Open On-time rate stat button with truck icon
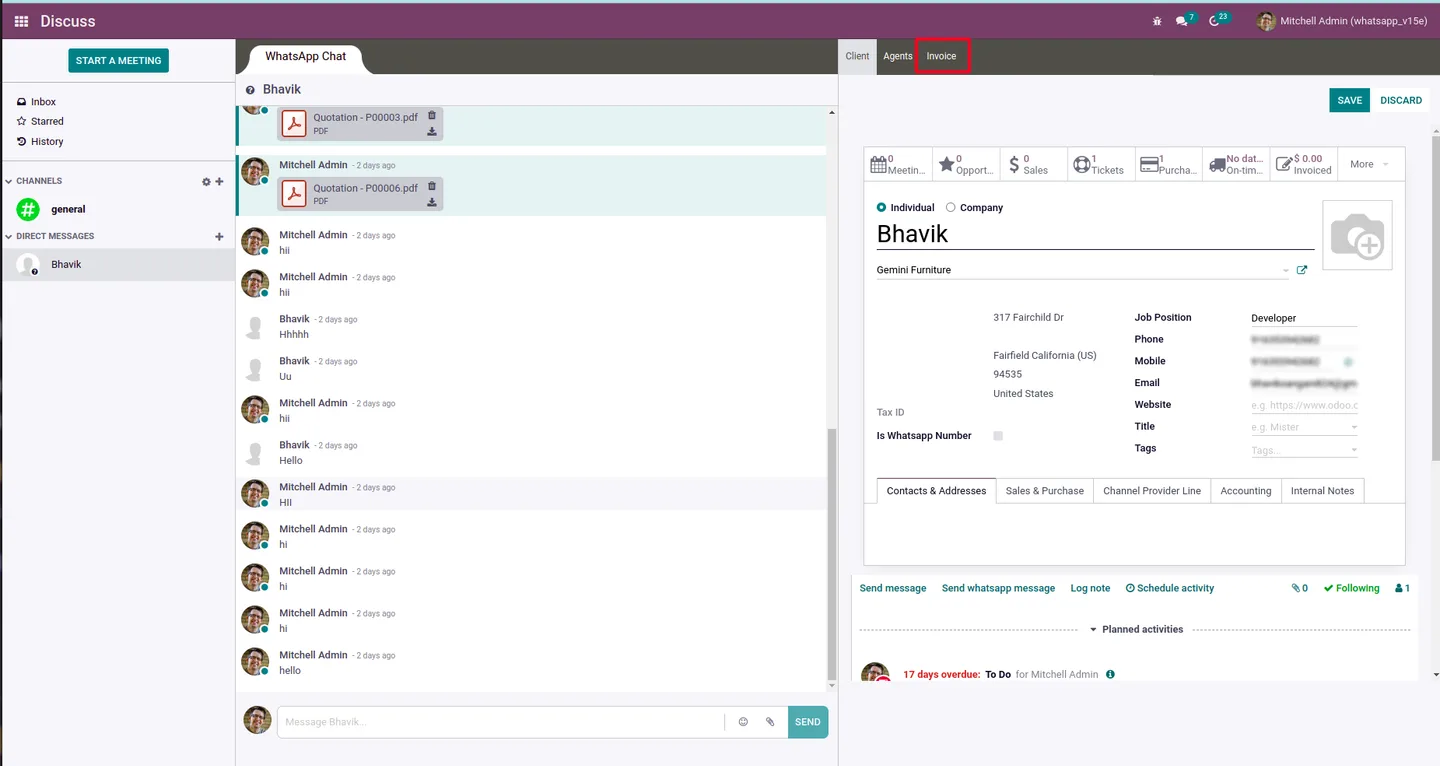 [x=1236, y=164]
